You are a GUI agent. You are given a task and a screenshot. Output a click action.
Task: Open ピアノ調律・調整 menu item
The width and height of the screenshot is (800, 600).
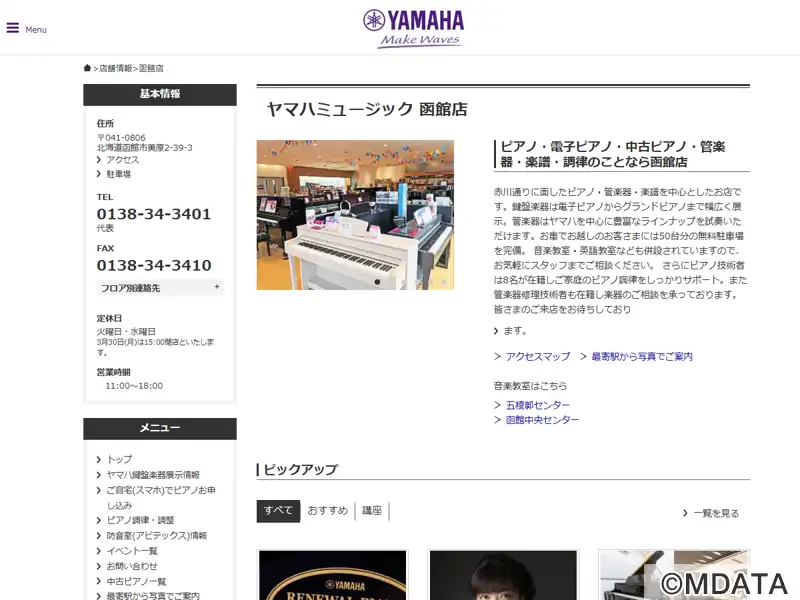point(140,520)
